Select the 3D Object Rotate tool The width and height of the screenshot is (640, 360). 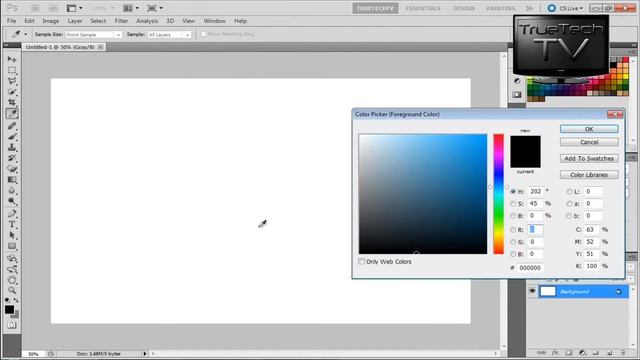[12, 258]
